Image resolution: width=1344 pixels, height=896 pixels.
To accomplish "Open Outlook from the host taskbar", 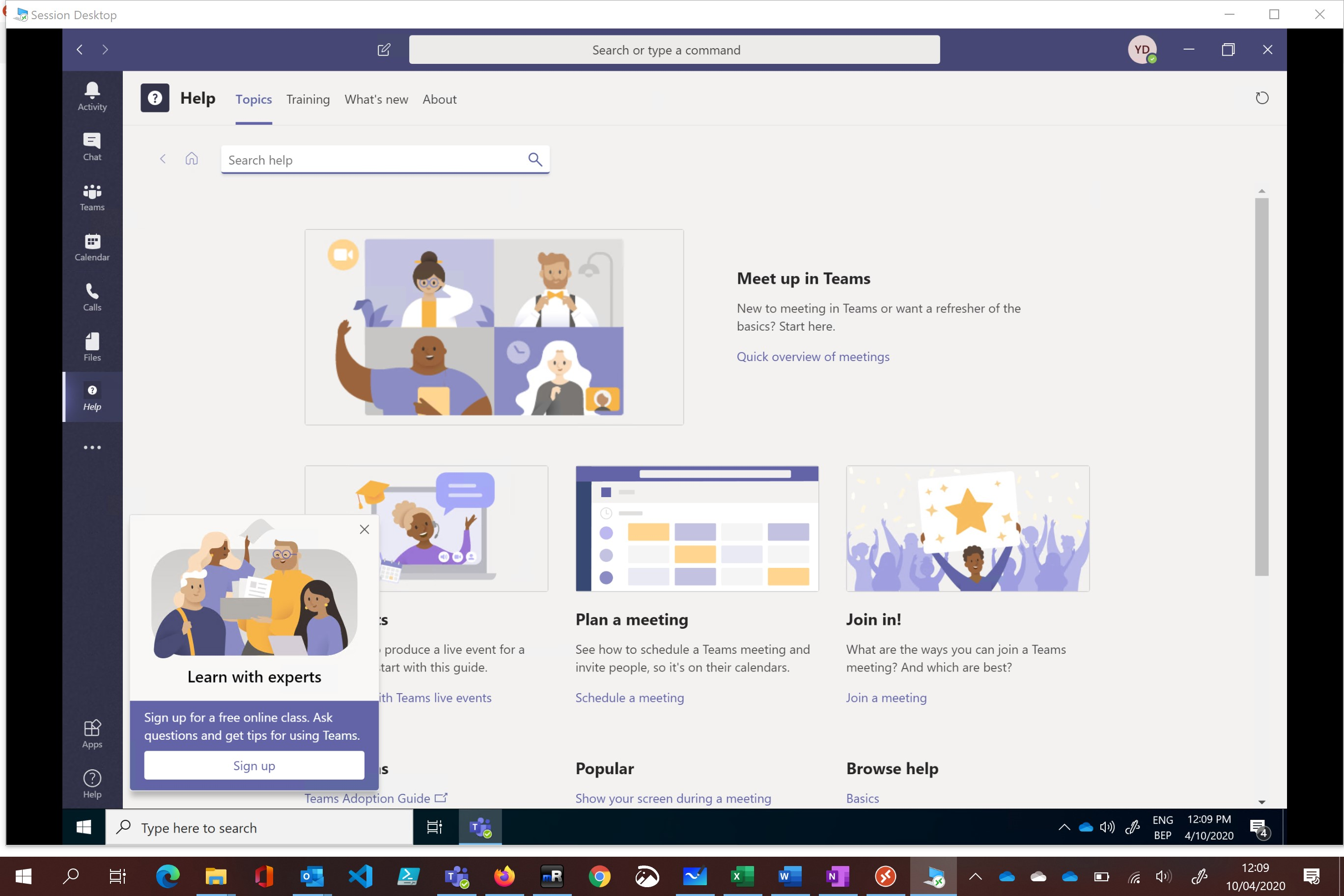I will tap(312, 876).
